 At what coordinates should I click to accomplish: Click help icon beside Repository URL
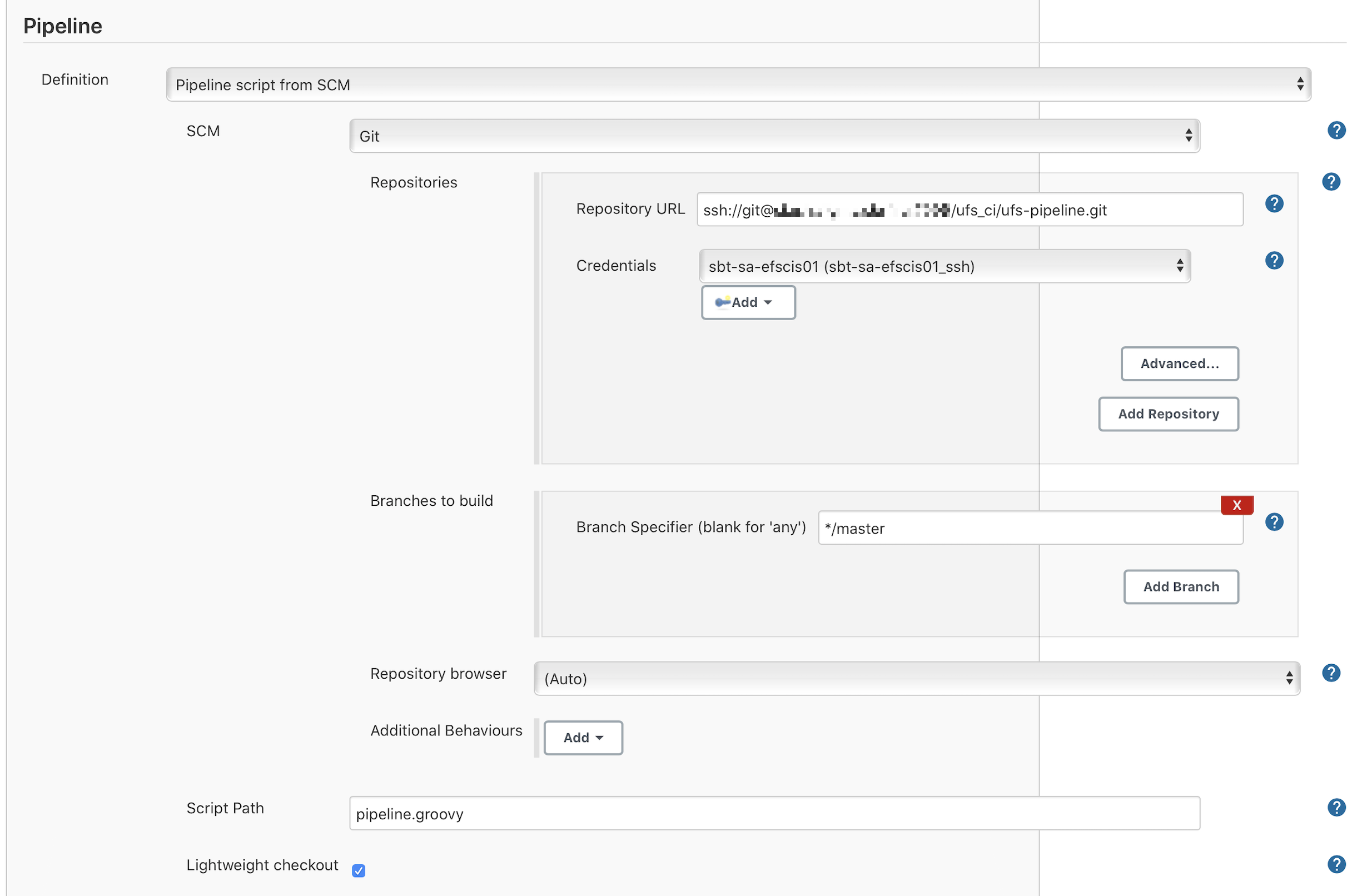1274,203
